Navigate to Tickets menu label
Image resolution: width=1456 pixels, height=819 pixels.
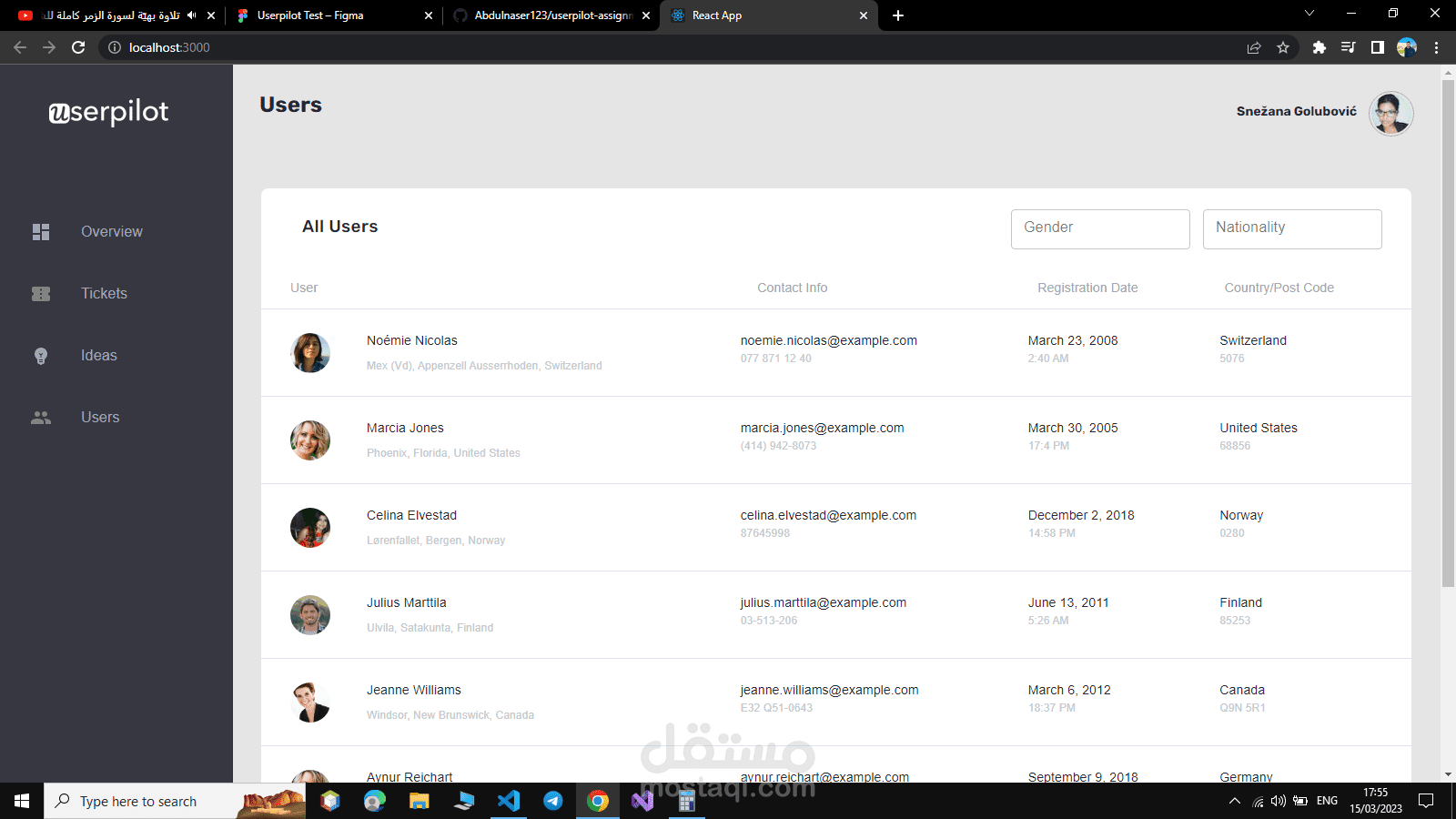104,294
